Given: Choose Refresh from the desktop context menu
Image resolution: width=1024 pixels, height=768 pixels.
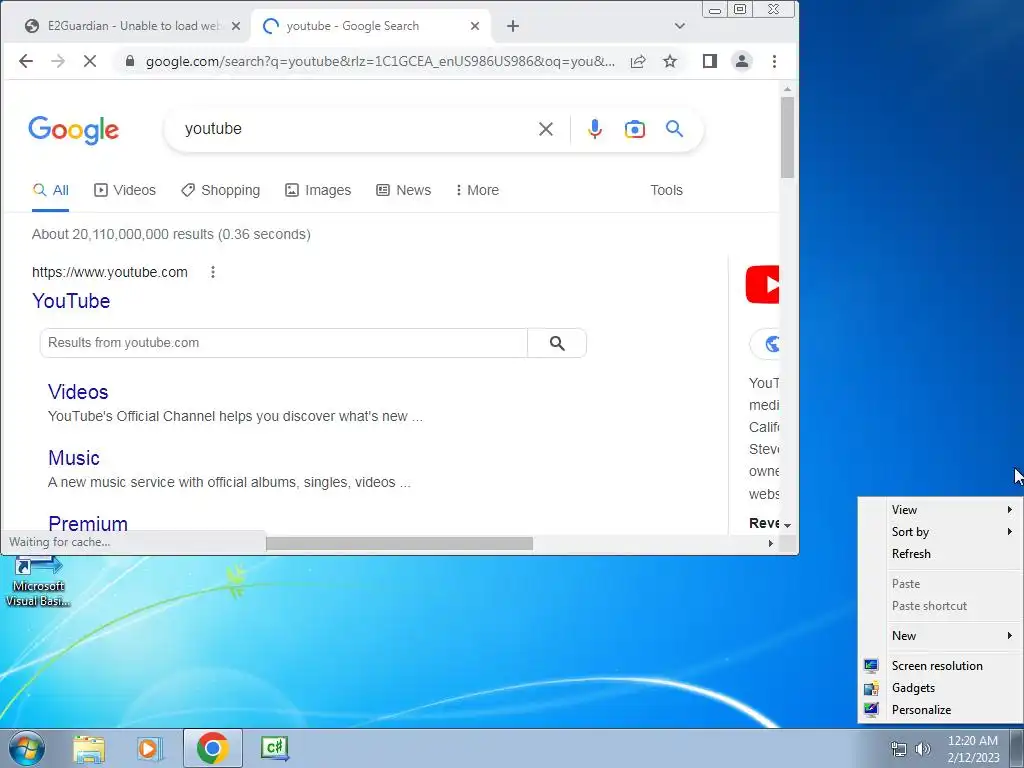Looking at the screenshot, I should [x=941, y=554].
